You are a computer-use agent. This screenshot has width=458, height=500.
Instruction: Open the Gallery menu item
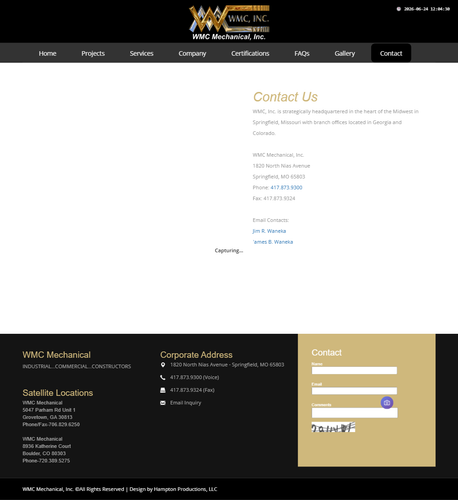345,53
